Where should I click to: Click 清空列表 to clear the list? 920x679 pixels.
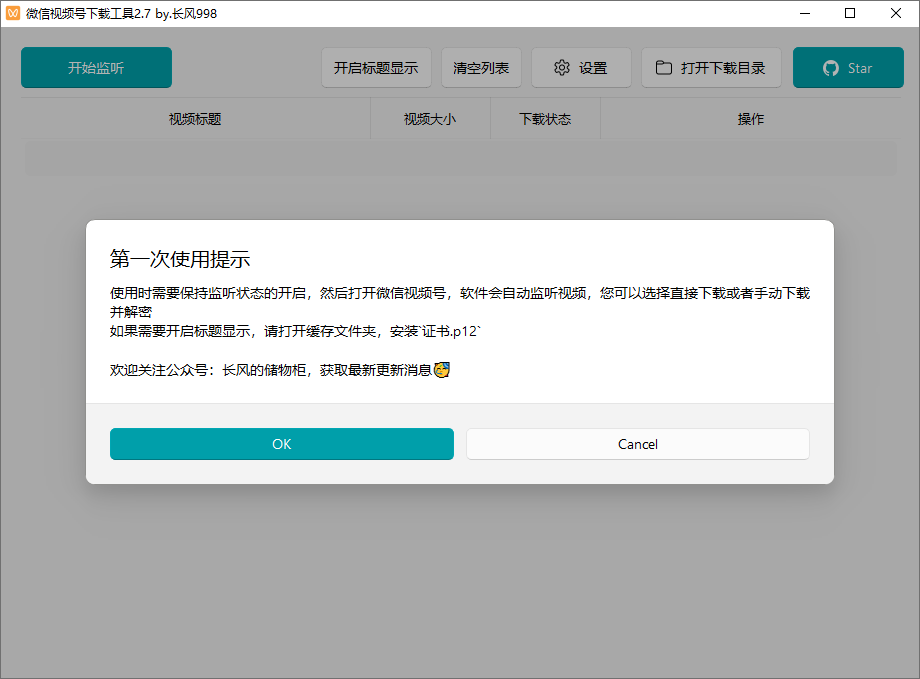click(x=481, y=67)
